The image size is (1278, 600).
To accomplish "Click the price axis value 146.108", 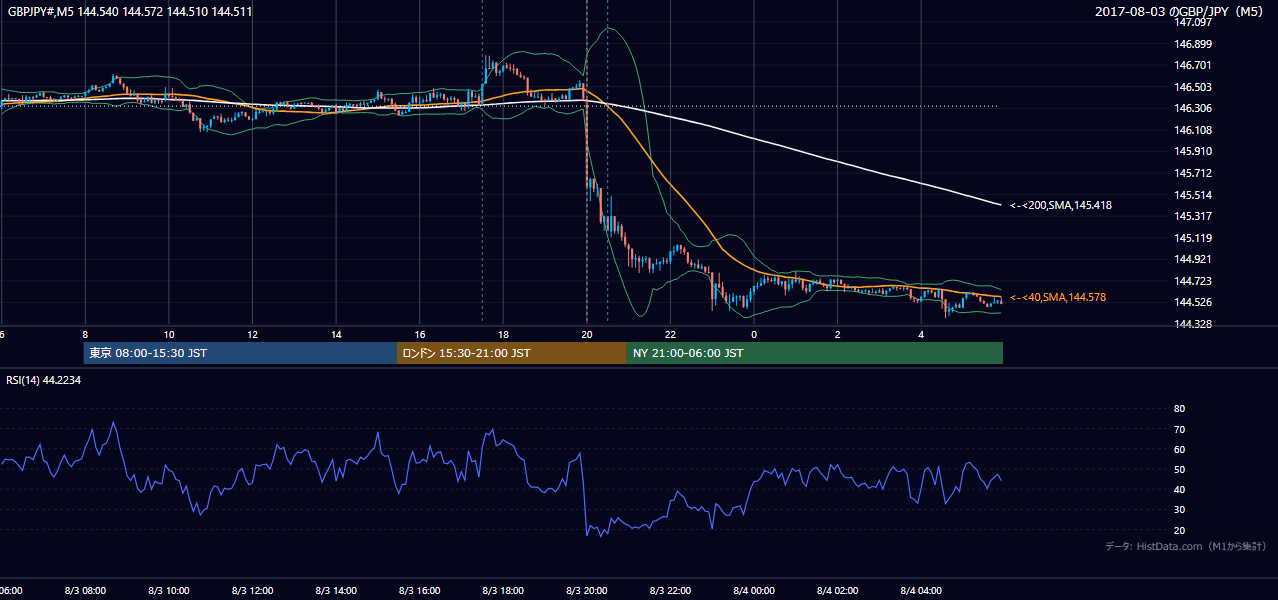I will pyautogui.click(x=1193, y=130).
